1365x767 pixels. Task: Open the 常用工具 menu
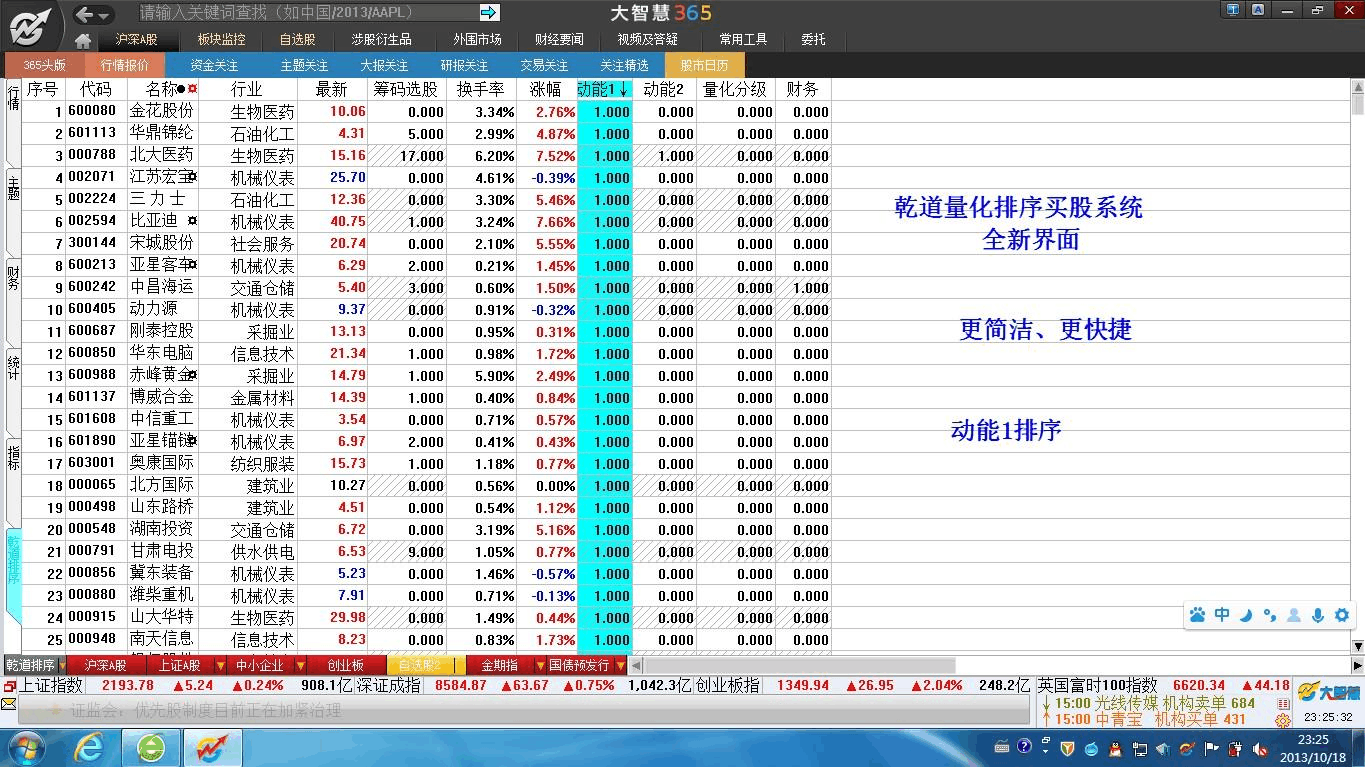[743, 40]
